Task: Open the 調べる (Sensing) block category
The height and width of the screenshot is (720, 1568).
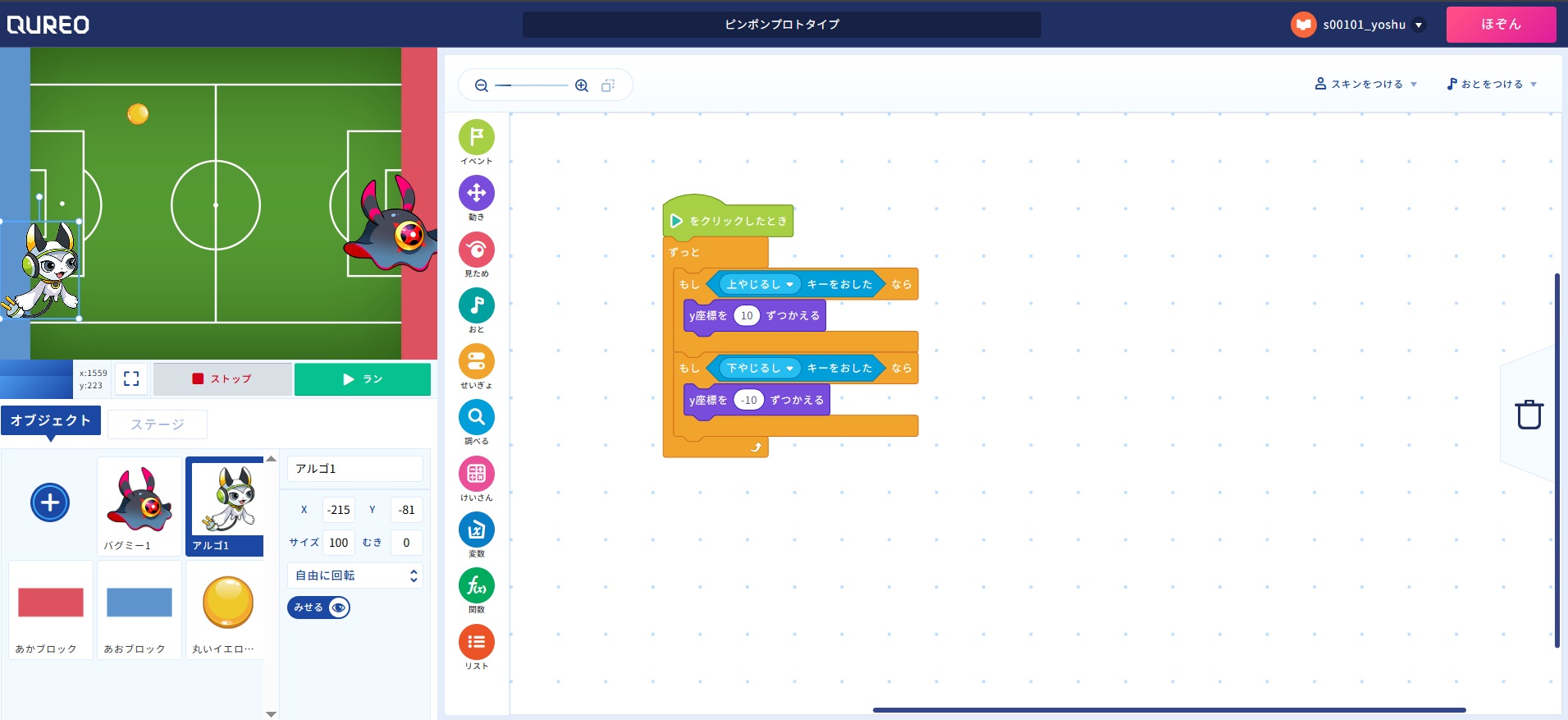Action: point(476,418)
